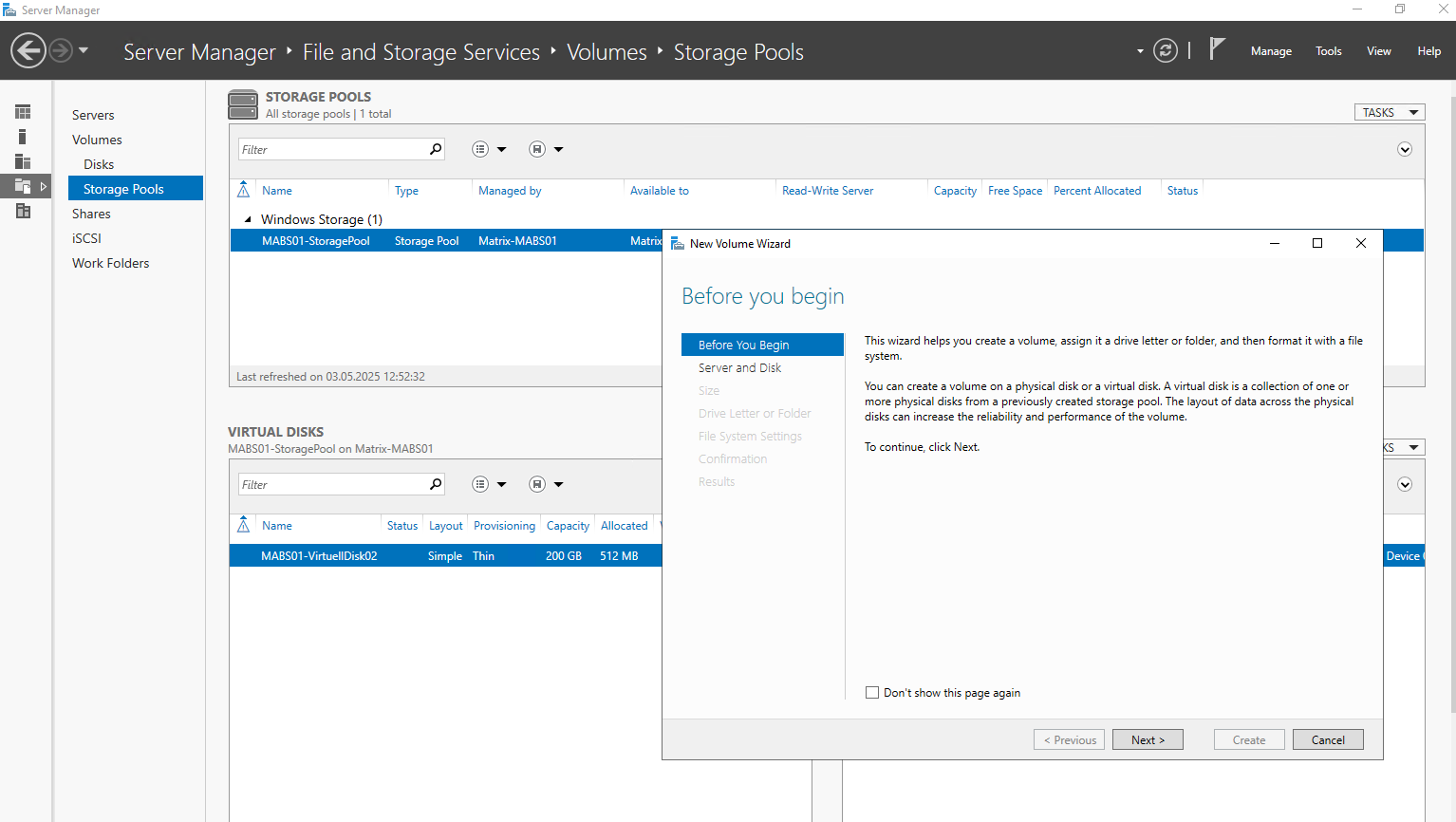Open Disks navigation item
The height and width of the screenshot is (822, 1456).
pos(99,164)
